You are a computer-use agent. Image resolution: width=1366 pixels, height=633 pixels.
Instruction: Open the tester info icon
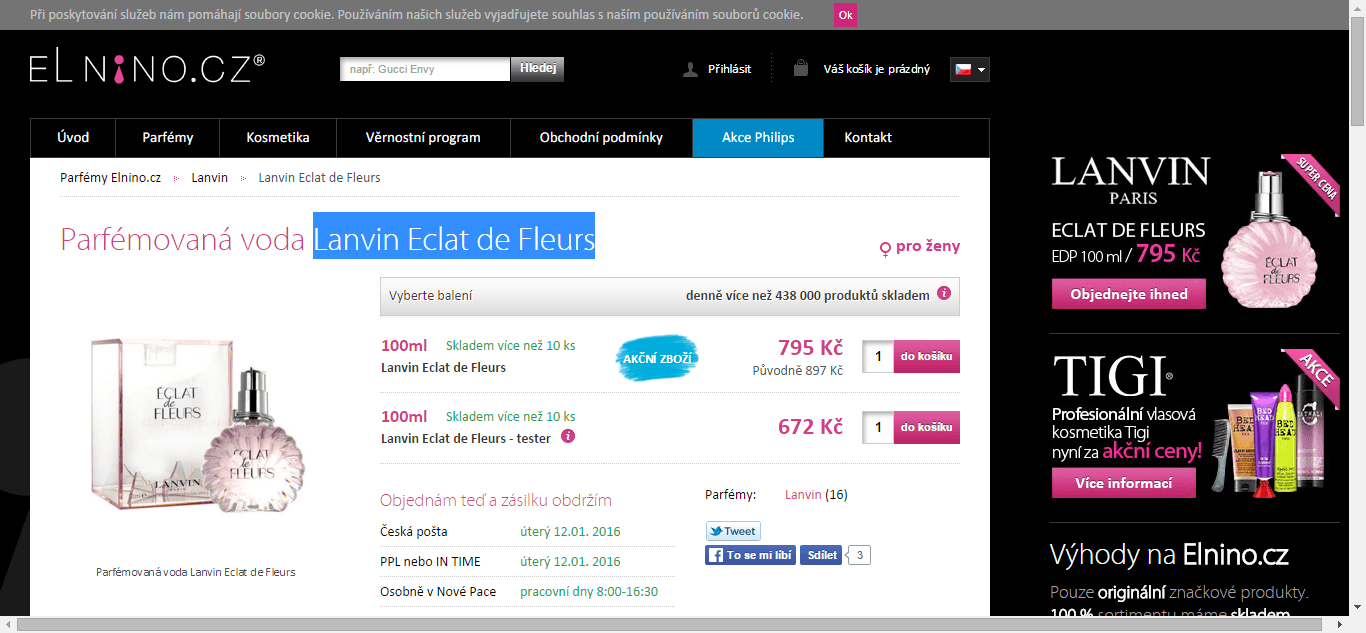tap(568, 437)
